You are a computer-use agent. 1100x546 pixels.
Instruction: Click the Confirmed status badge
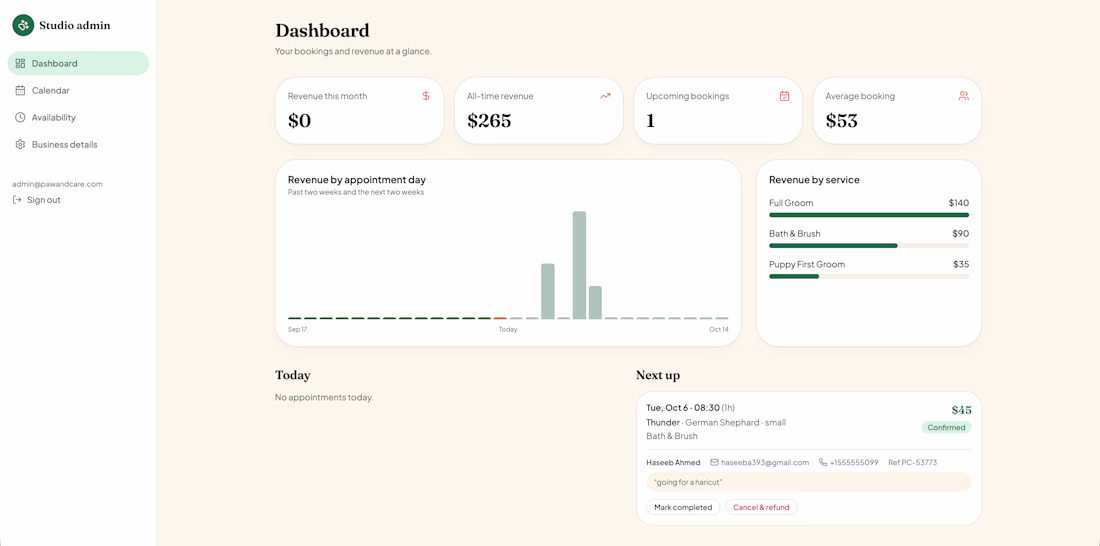click(x=946, y=427)
